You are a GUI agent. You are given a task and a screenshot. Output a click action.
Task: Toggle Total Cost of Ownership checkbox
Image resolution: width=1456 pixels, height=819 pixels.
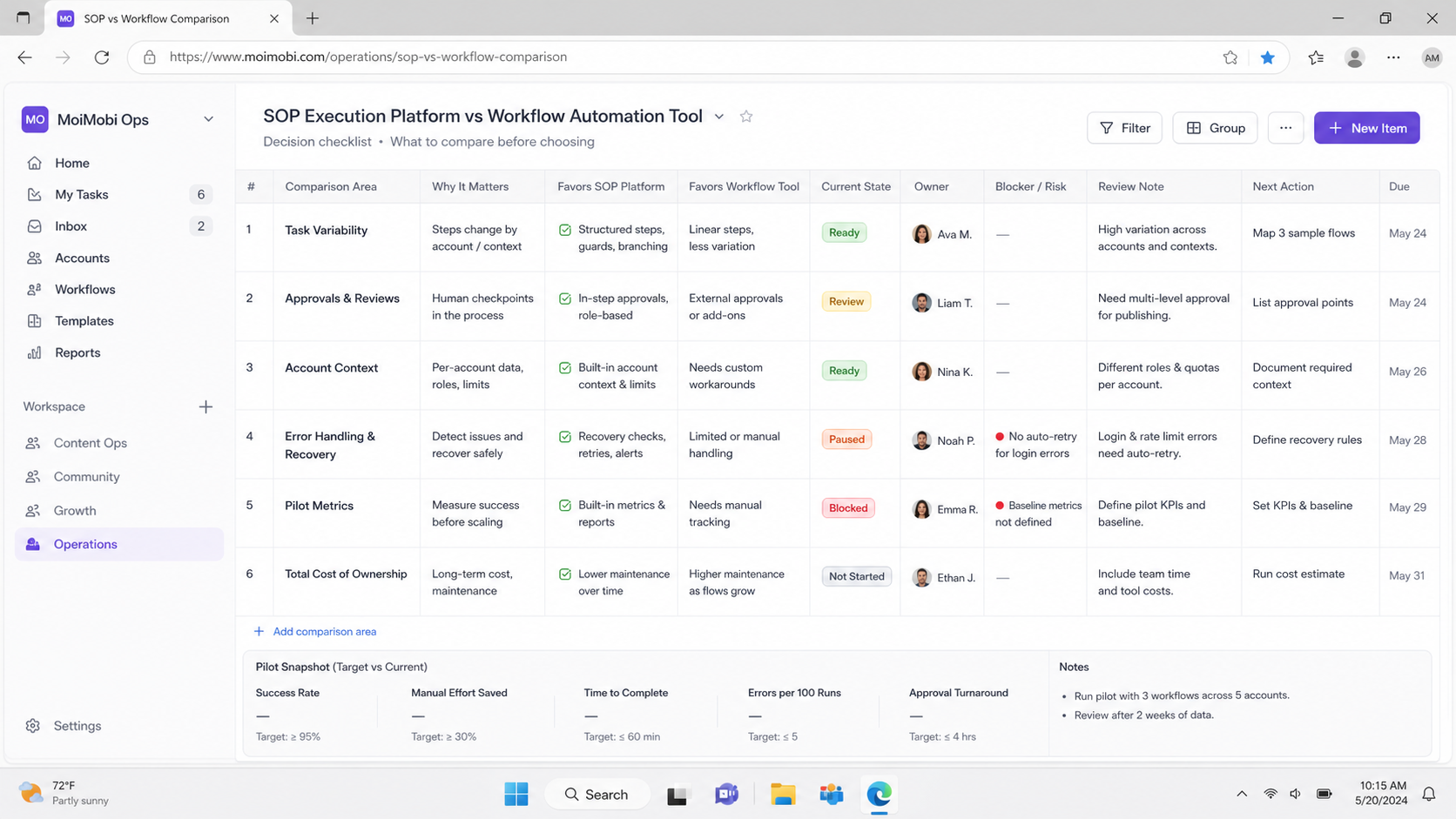pos(565,574)
